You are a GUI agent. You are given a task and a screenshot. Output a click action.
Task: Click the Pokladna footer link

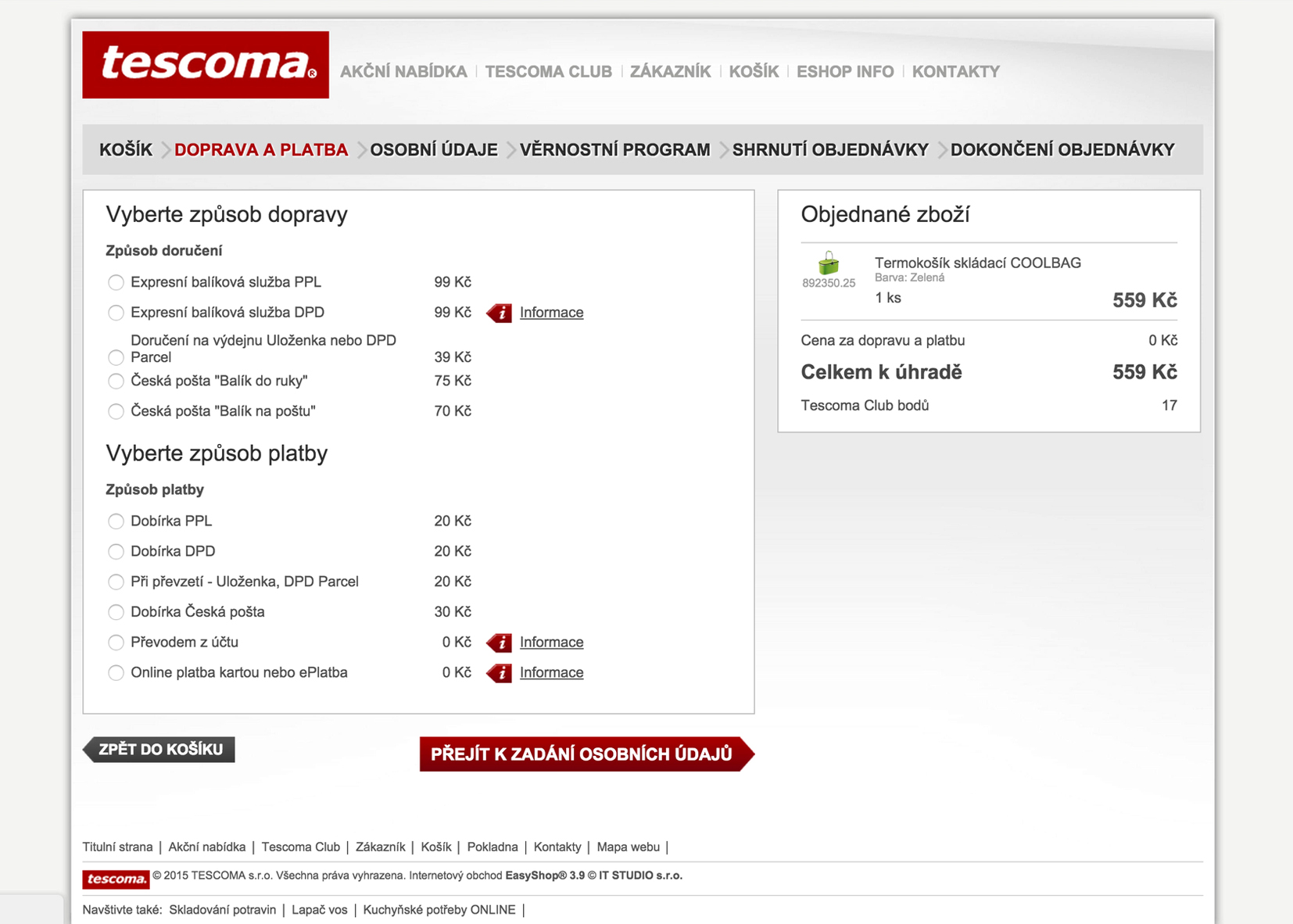click(492, 847)
